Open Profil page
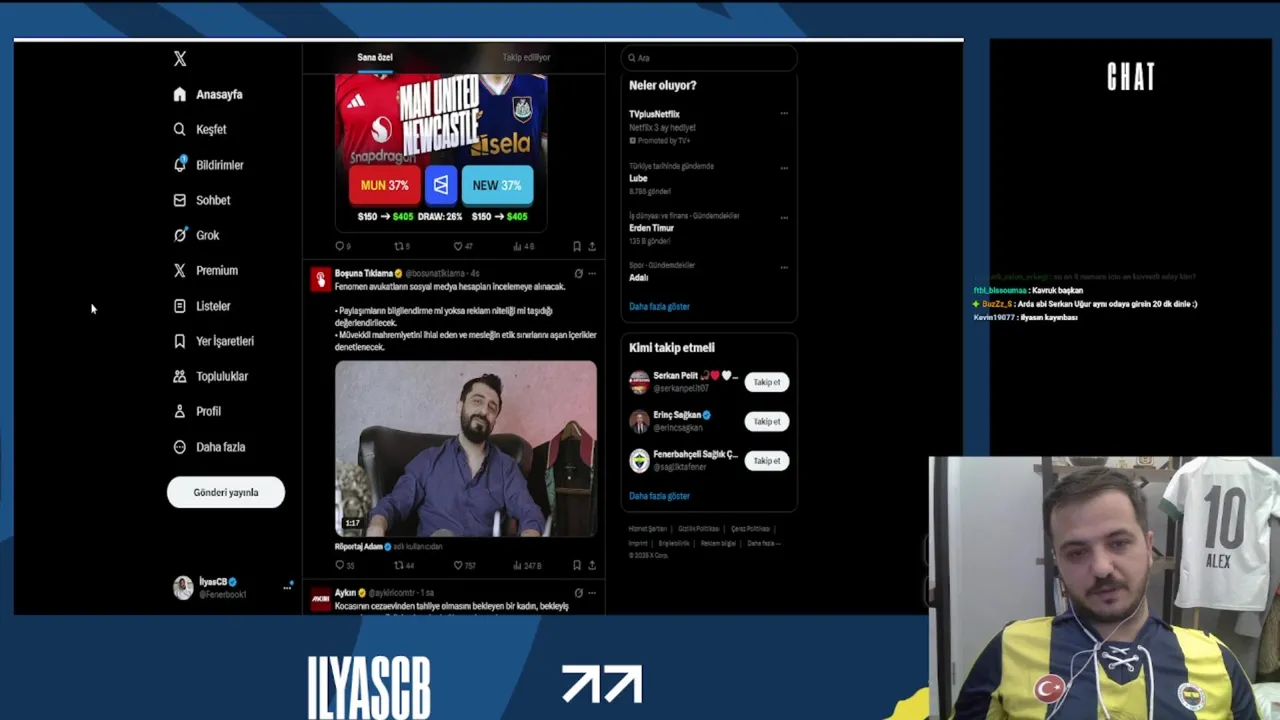Viewport: 1280px width, 720px height. (197, 411)
